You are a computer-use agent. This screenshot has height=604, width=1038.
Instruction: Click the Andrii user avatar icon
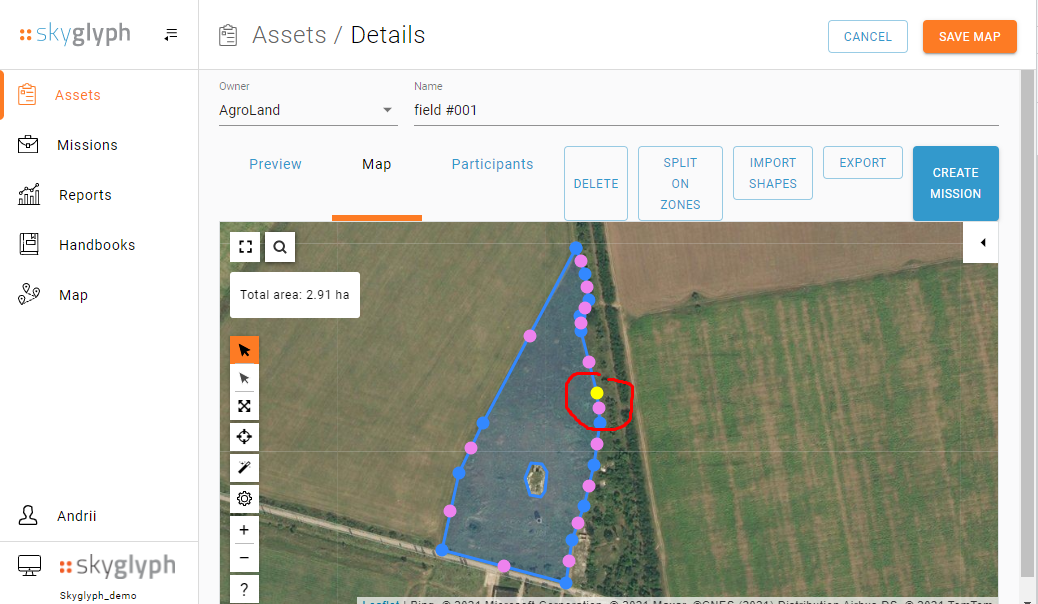point(28,515)
